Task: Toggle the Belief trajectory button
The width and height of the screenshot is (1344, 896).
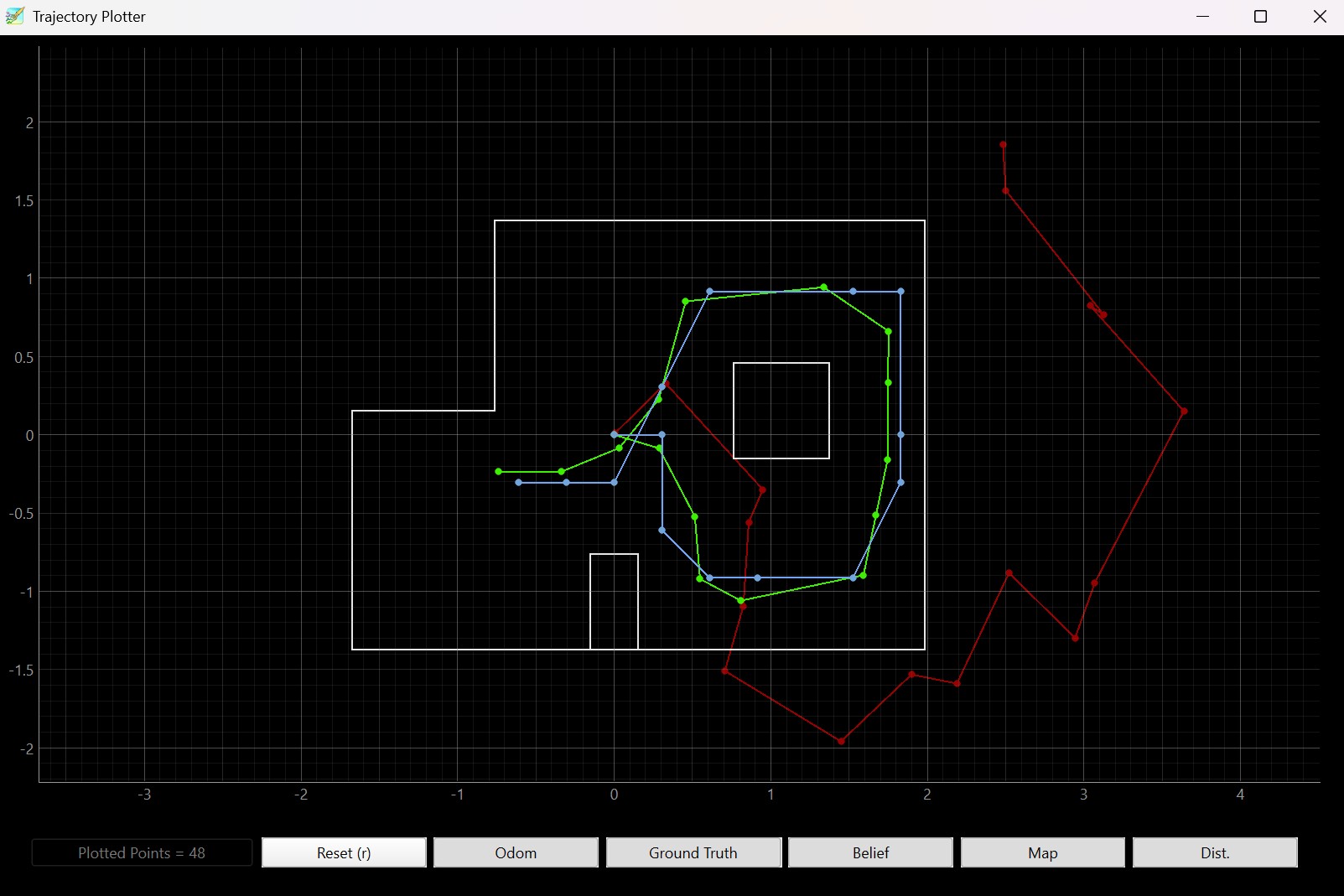Action: pos(870,852)
